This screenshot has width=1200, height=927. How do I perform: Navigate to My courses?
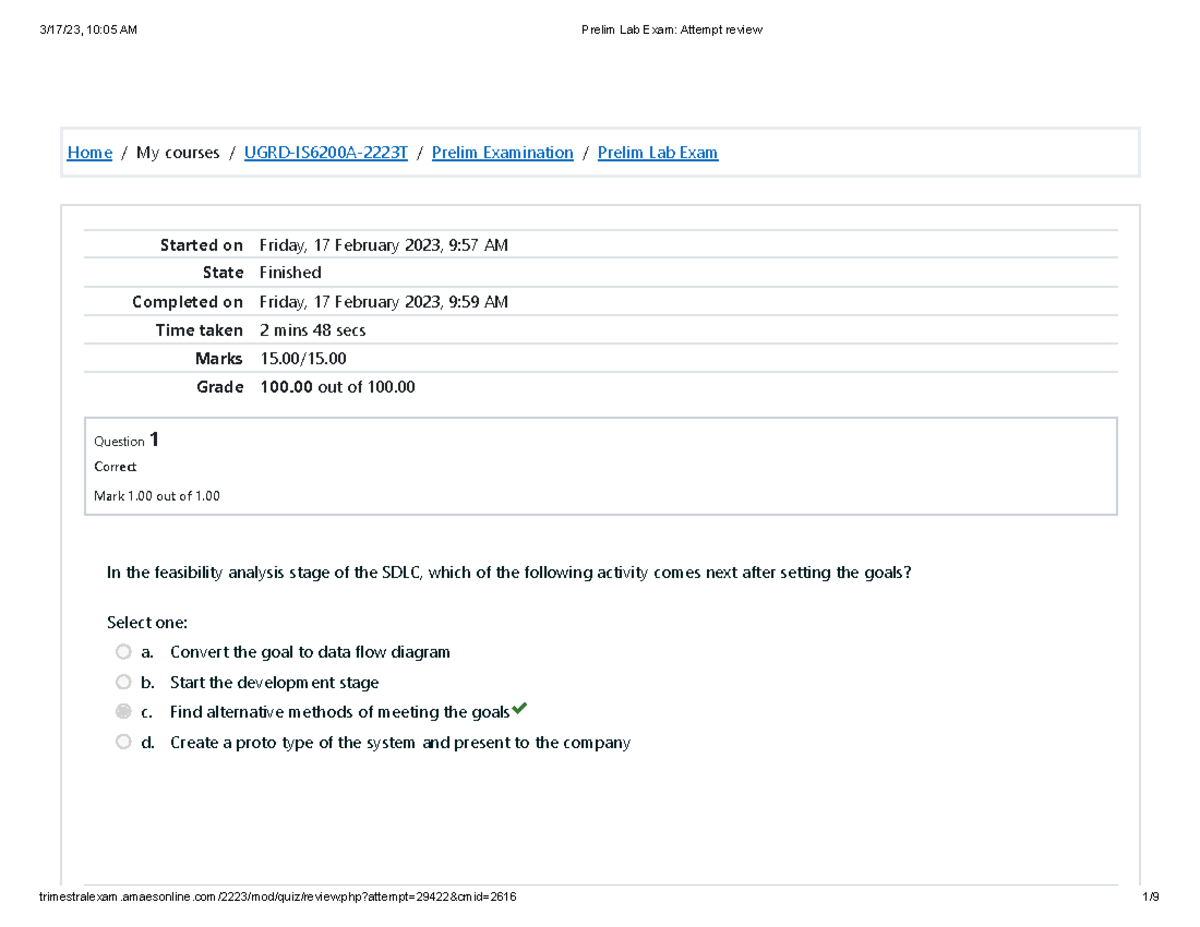coord(178,152)
